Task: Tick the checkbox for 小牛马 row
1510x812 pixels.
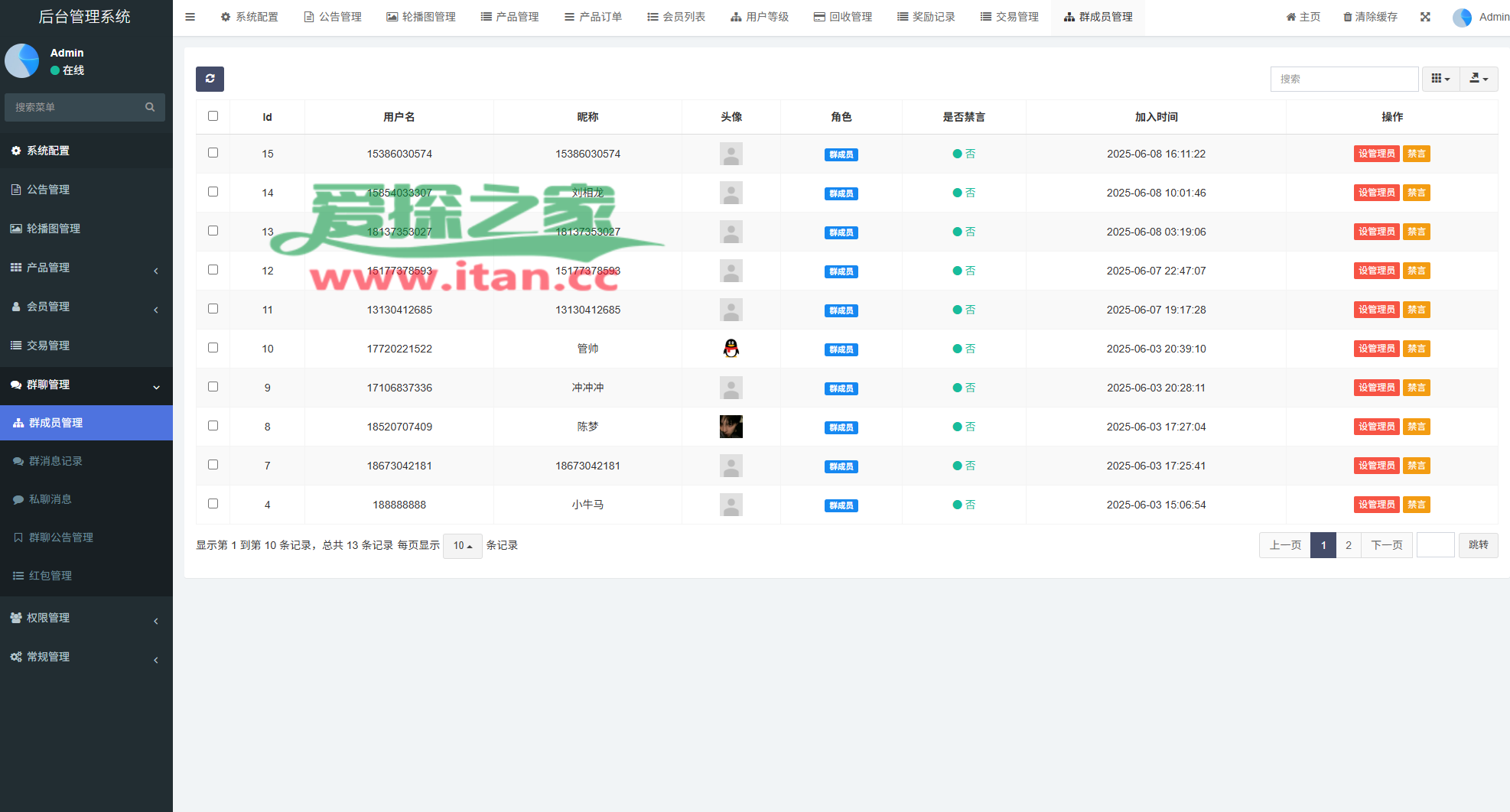Action: tap(213, 504)
